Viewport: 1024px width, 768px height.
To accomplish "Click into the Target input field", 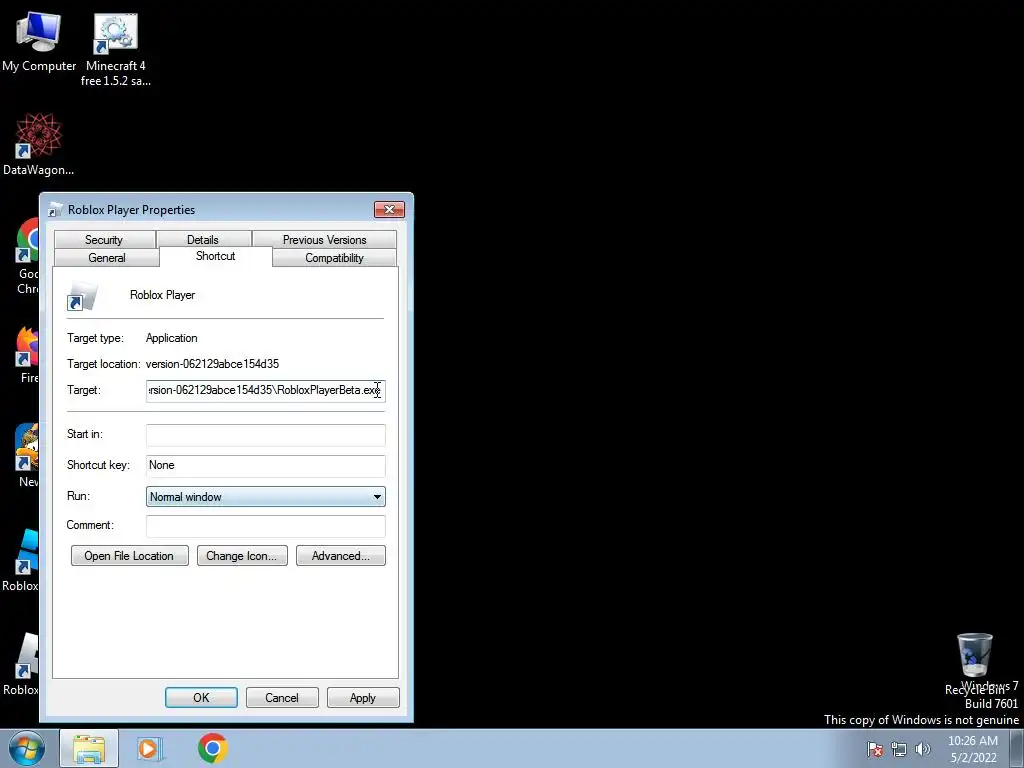I will pyautogui.click(x=265, y=391).
